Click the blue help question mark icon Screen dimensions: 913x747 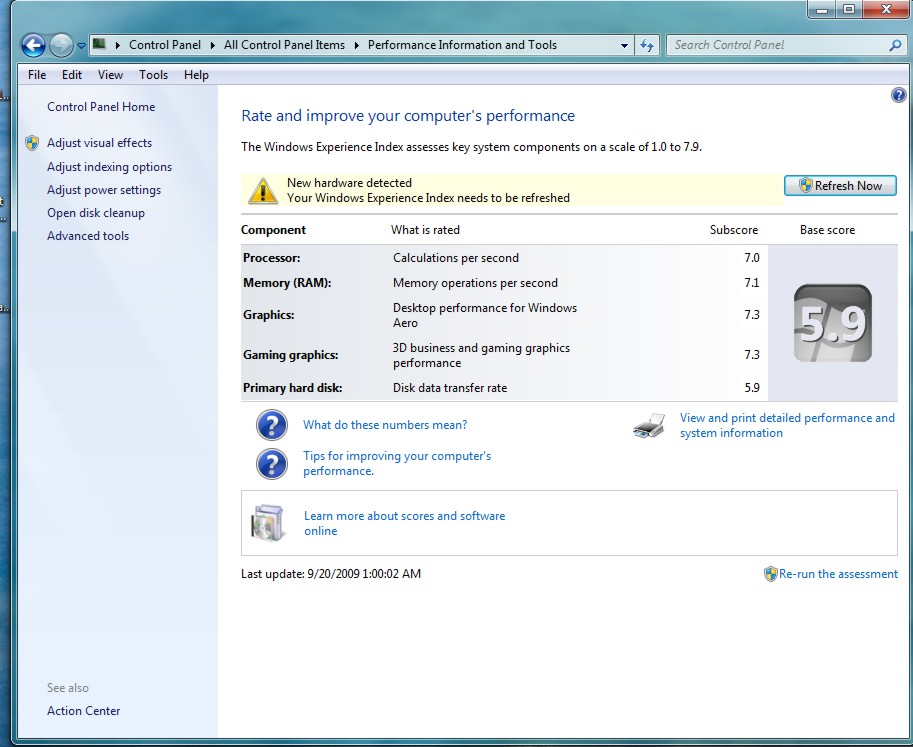coord(898,95)
